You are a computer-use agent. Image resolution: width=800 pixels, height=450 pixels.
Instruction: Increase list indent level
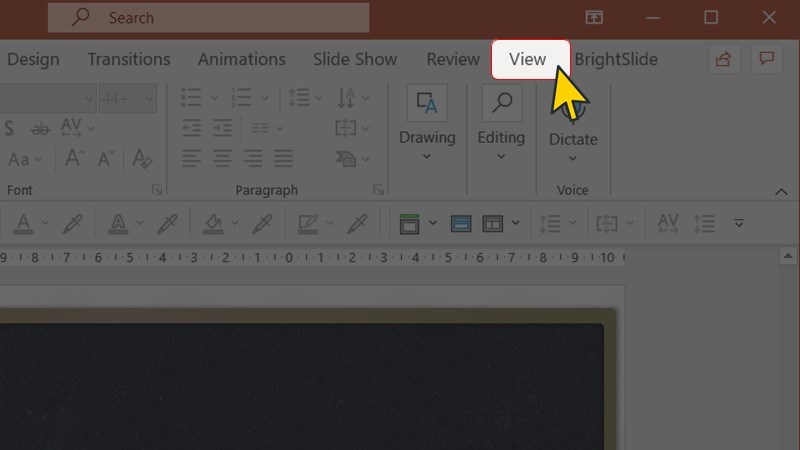[x=222, y=128]
